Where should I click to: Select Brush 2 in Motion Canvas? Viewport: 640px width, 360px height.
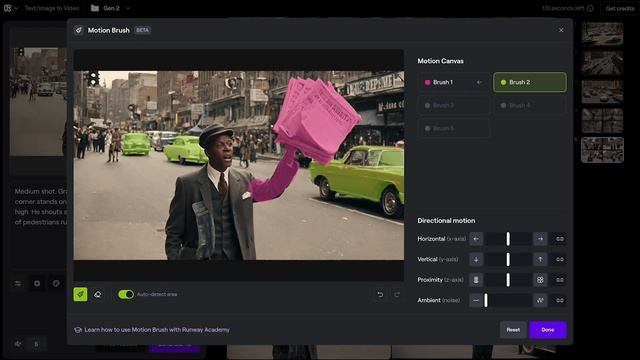[x=530, y=82]
